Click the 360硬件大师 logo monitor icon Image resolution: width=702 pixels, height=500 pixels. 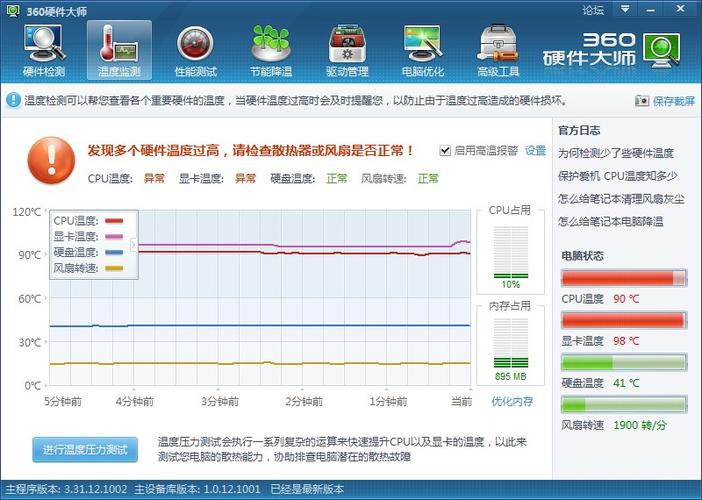tap(662, 50)
